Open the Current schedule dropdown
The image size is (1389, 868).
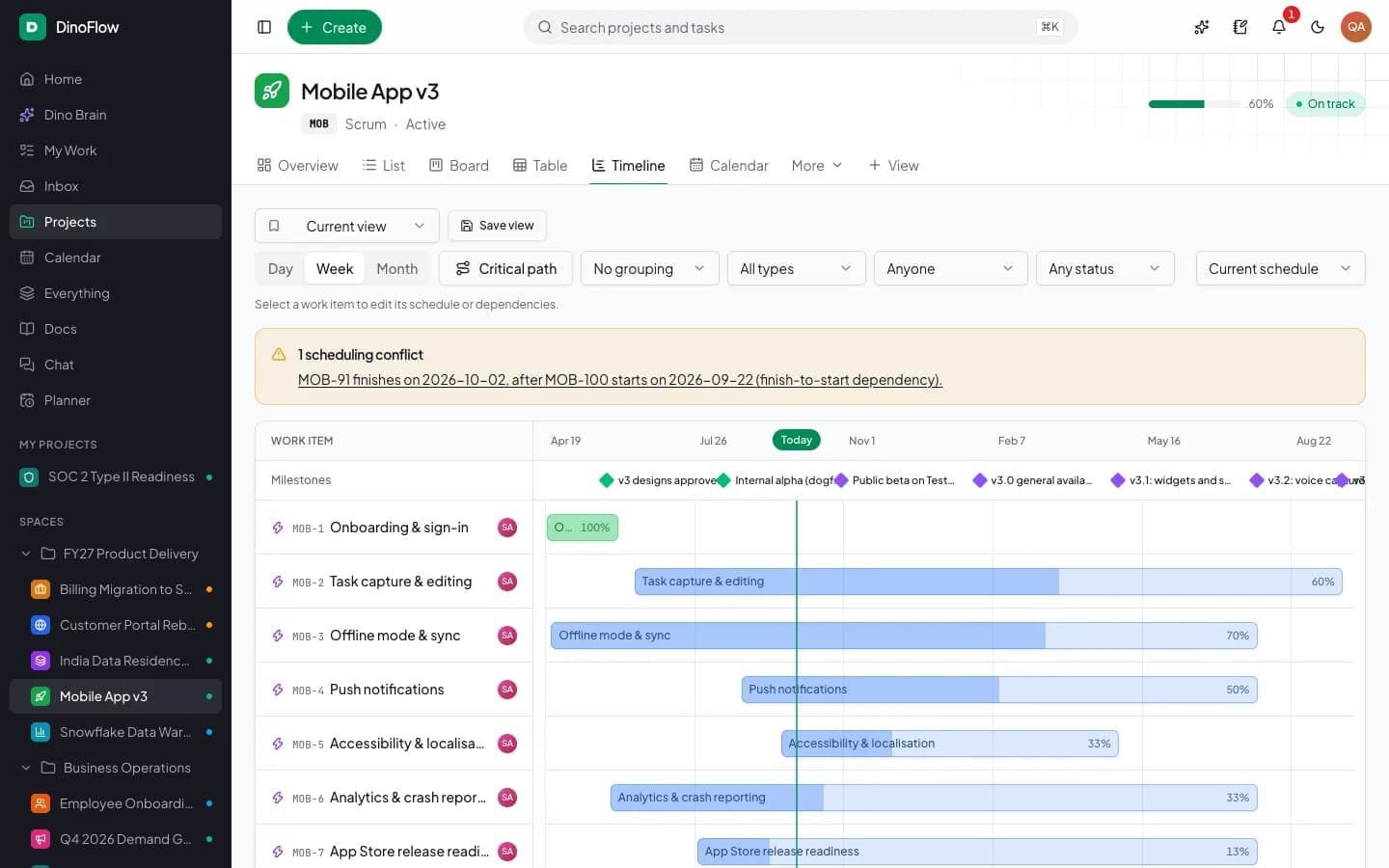[x=1280, y=268]
